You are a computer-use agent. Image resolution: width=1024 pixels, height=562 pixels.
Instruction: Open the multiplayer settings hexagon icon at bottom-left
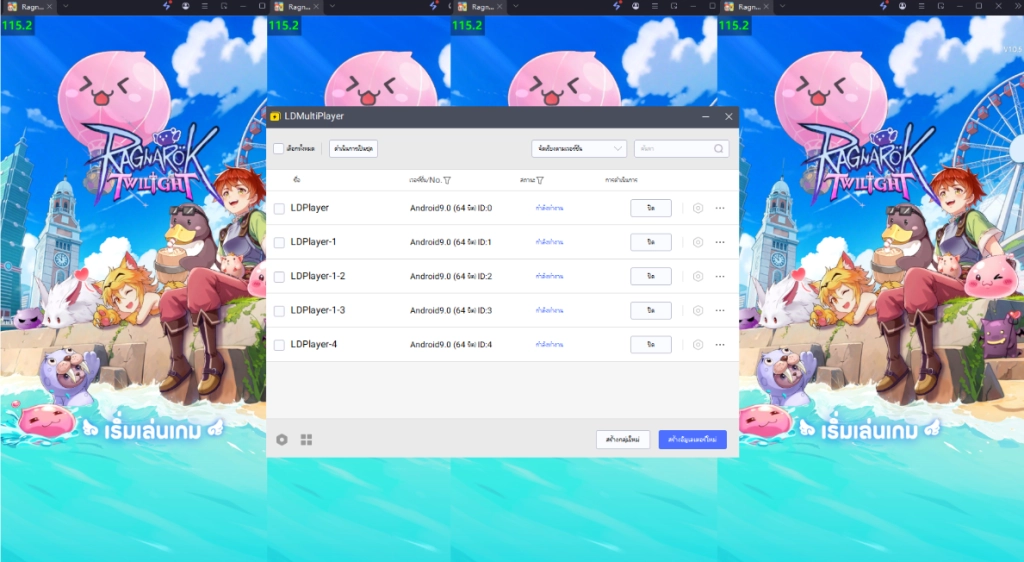point(282,440)
